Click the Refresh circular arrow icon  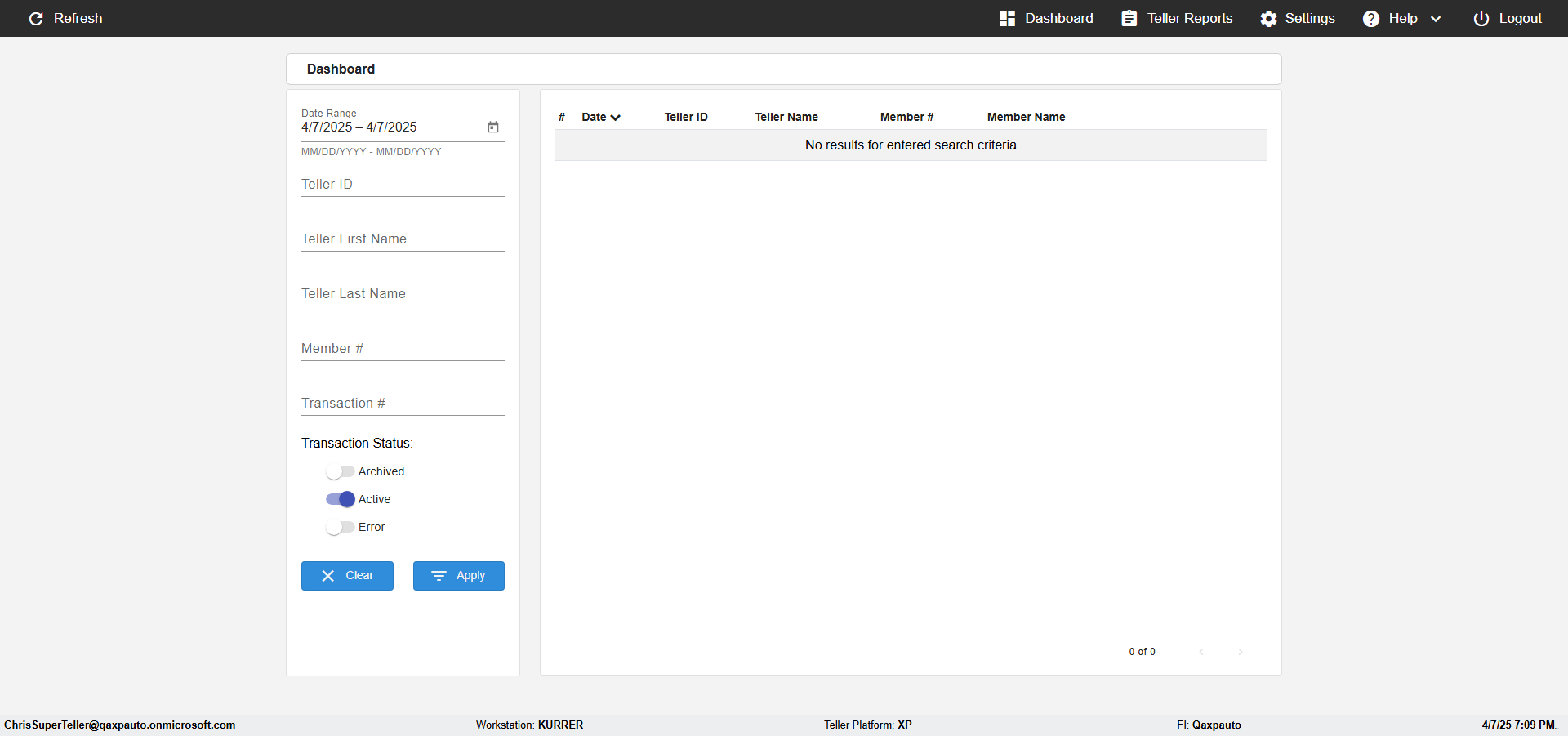36,19
